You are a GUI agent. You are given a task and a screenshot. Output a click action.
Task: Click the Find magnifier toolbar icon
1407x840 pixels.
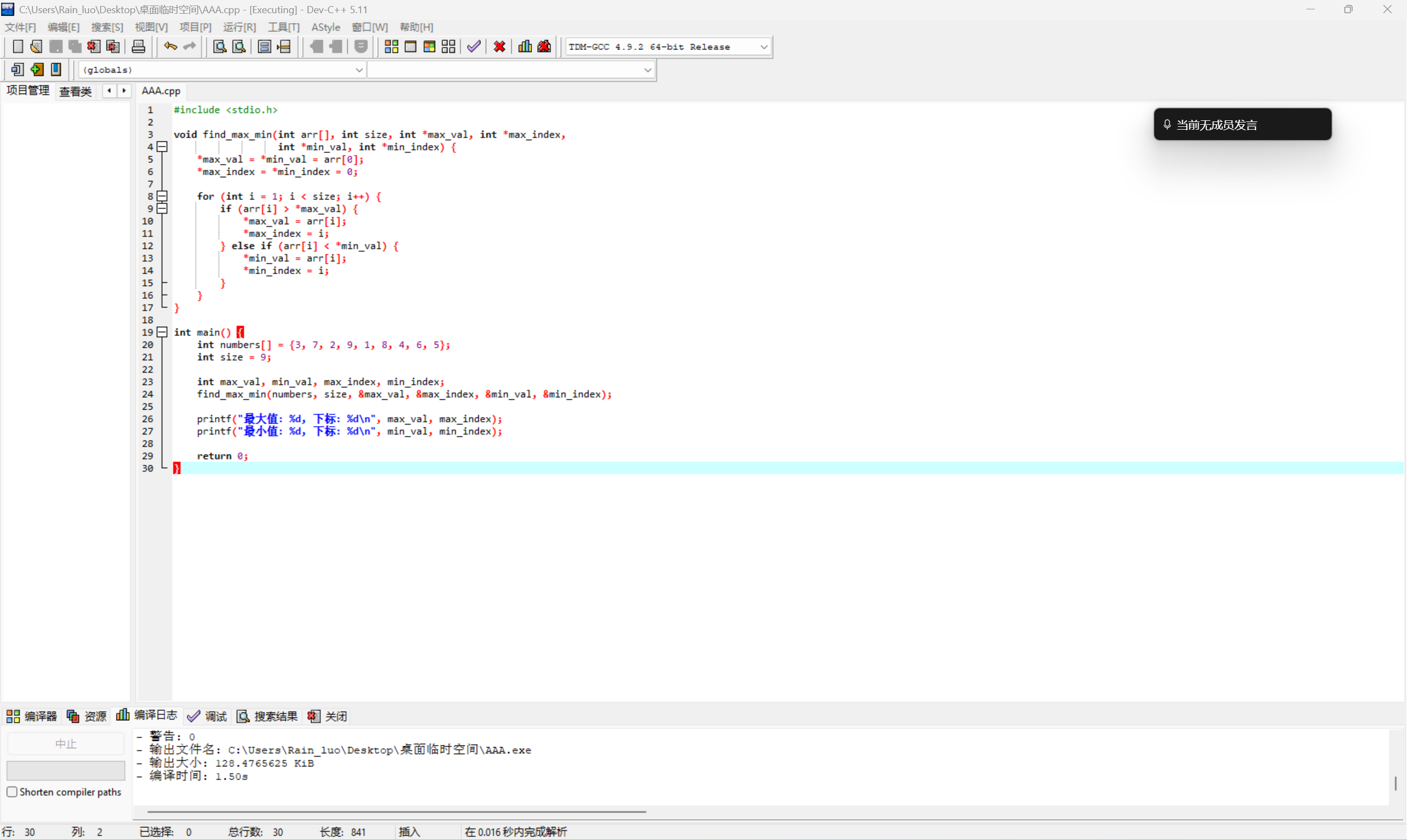tap(219, 46)
